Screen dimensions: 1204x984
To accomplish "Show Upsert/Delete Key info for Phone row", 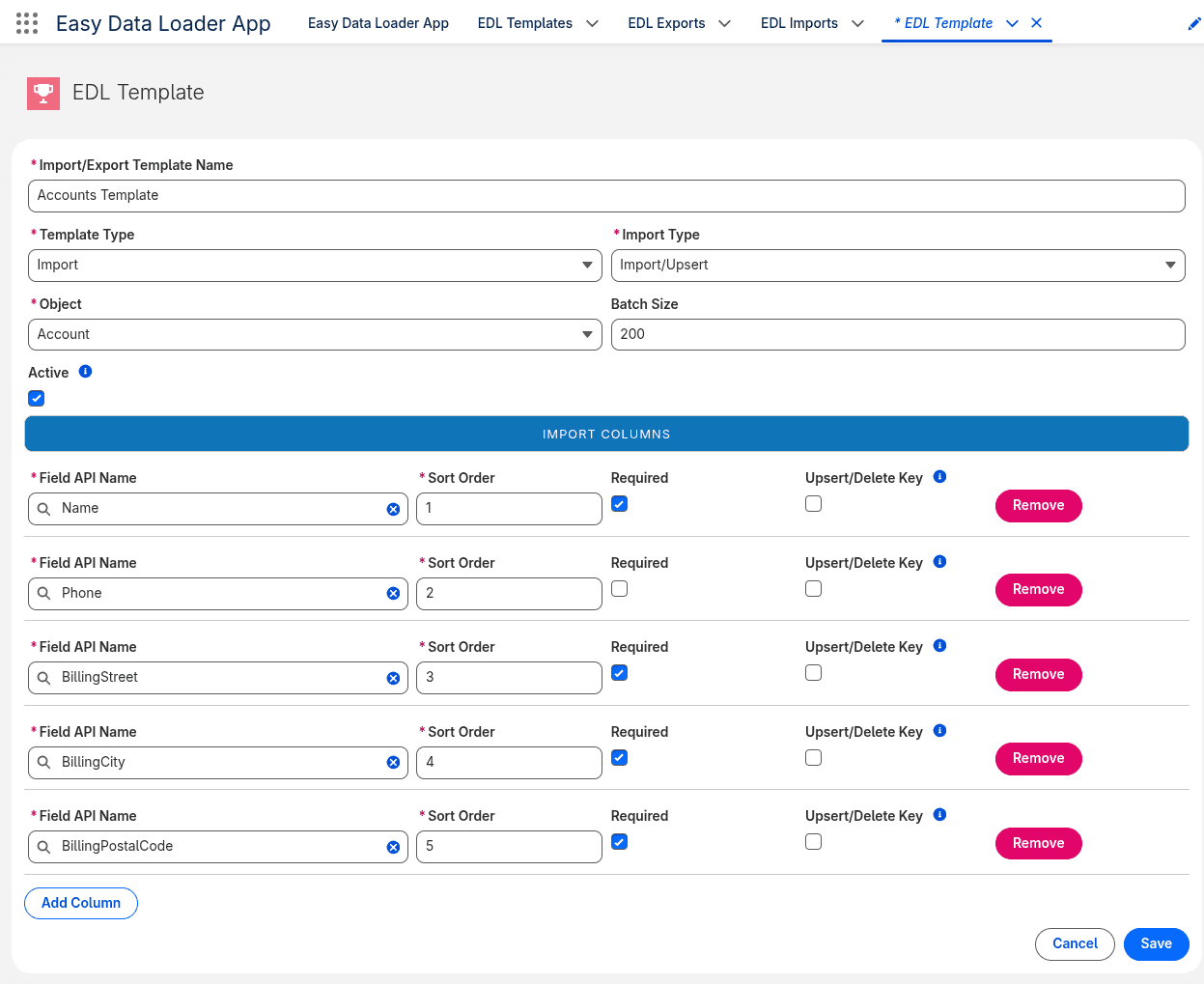I will pyautogui.click(x=940, y=562).
